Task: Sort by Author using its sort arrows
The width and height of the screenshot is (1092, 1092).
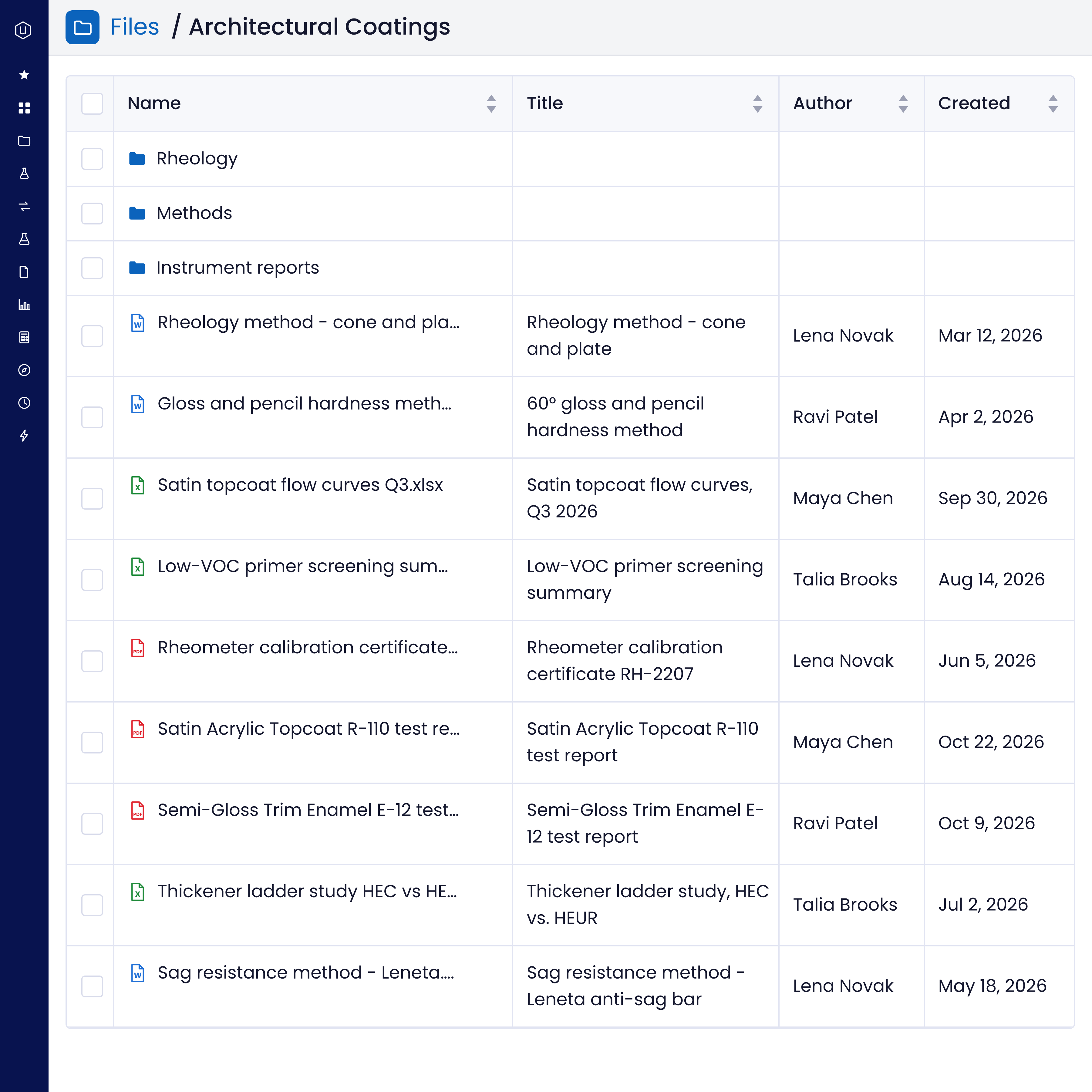Action: (x=903, y=104)
